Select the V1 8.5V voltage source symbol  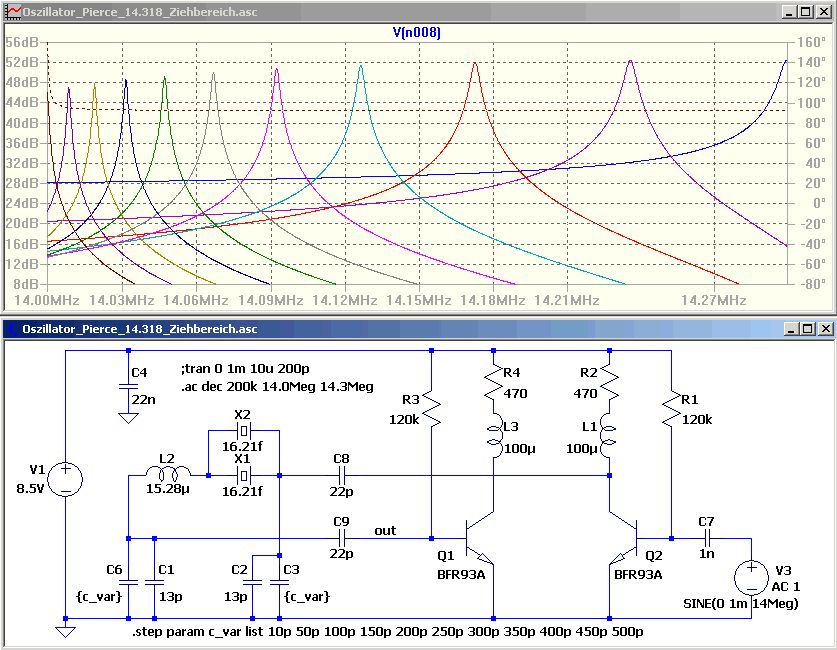(65, 479)
